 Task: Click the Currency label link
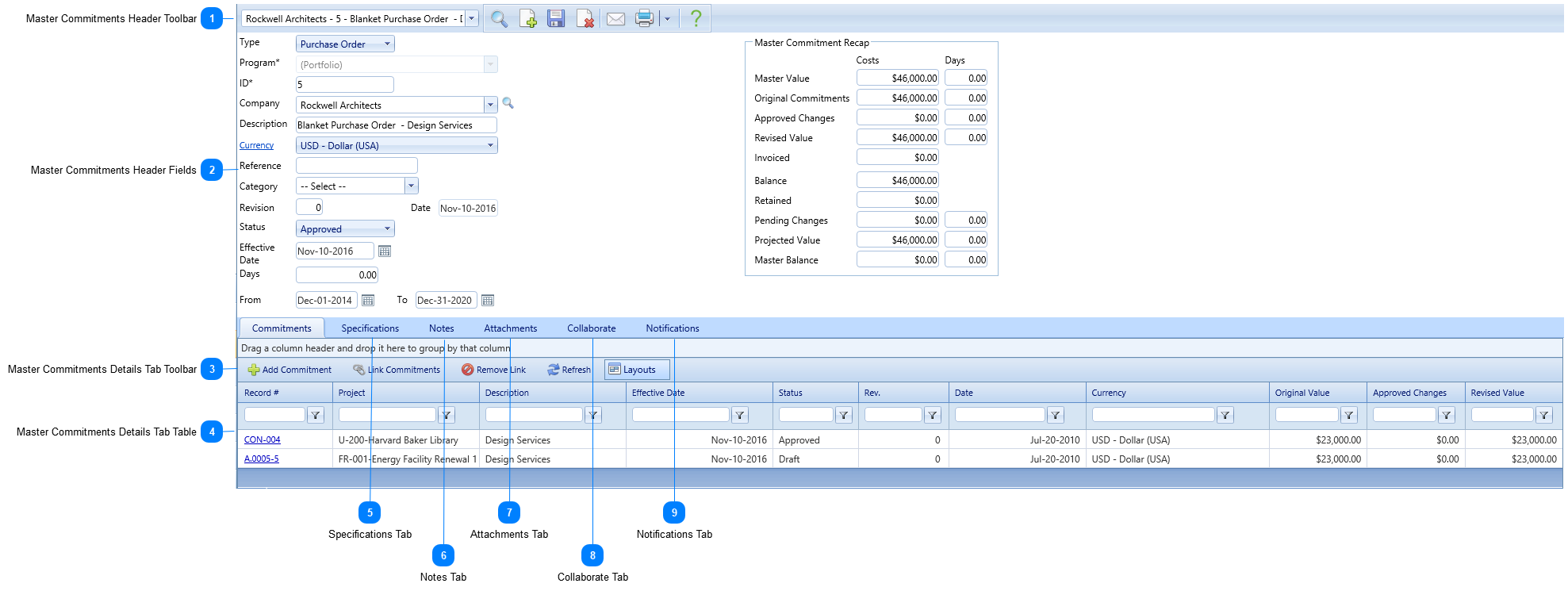coord(256,145)
